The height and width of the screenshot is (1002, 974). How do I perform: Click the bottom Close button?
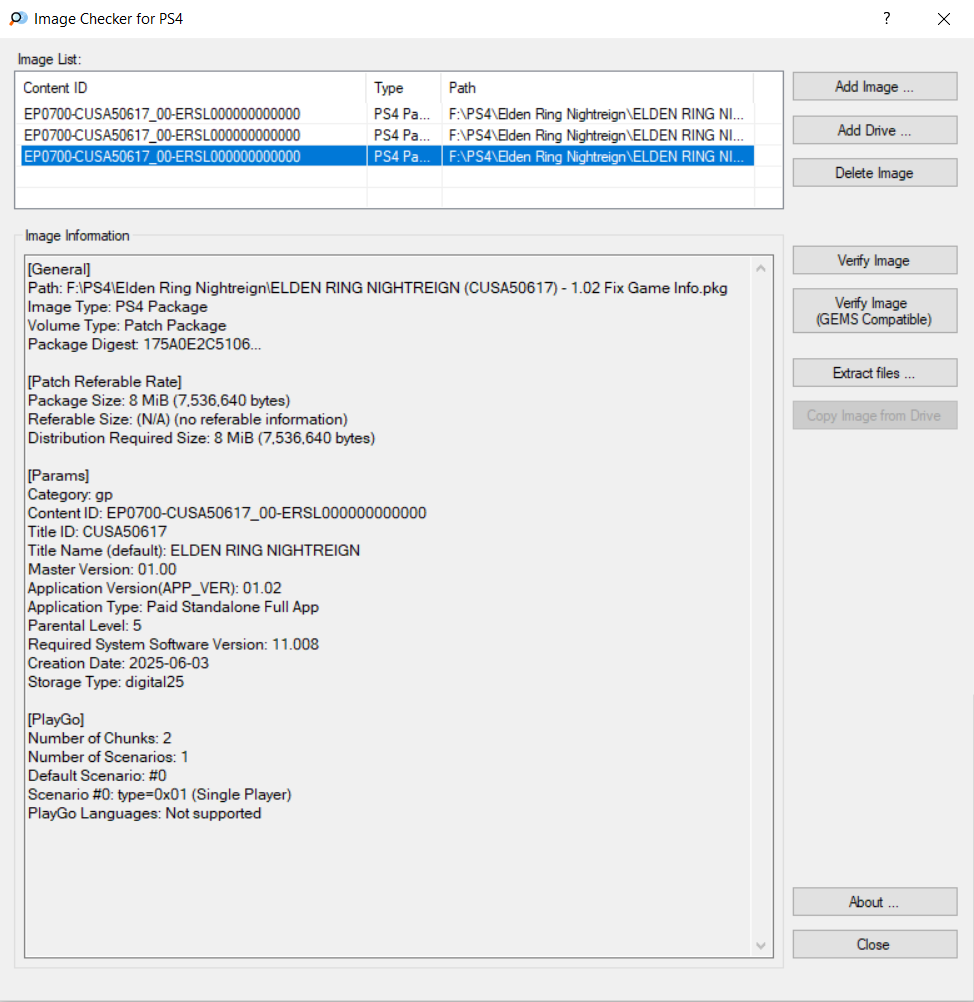tap(875, 944)
